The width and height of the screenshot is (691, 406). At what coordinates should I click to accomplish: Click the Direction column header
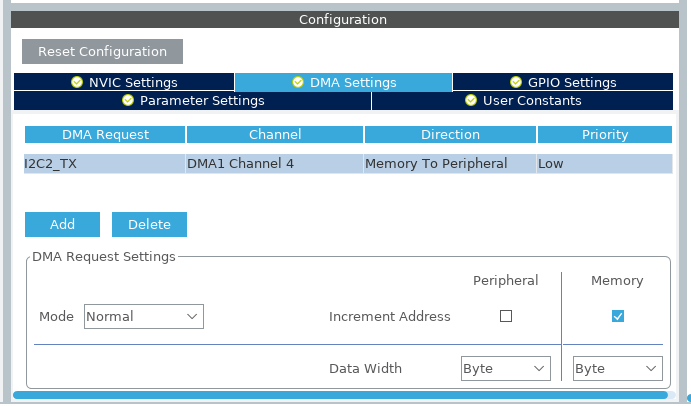(x=450, y=134)
